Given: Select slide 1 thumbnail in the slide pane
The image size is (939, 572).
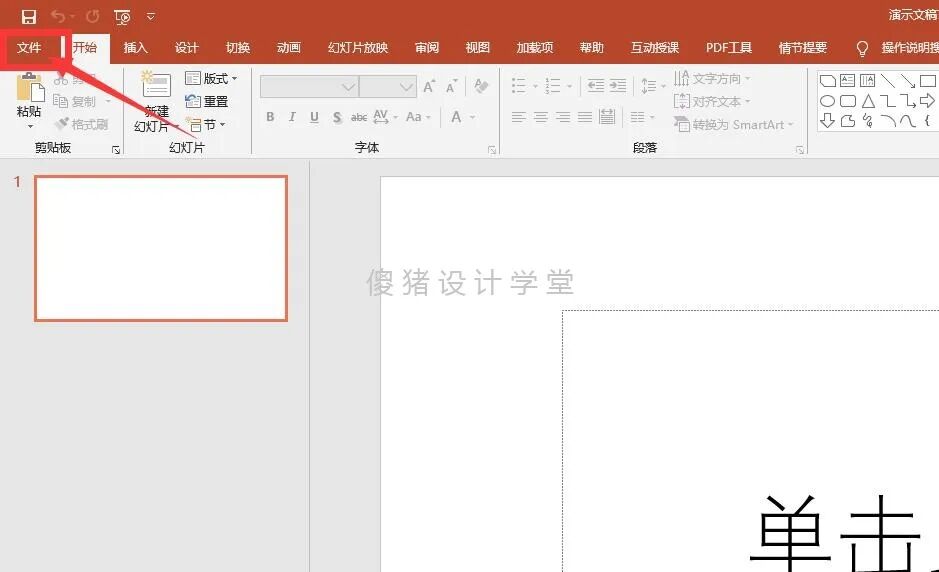Looking at the screenshot, I should [161, 248].
